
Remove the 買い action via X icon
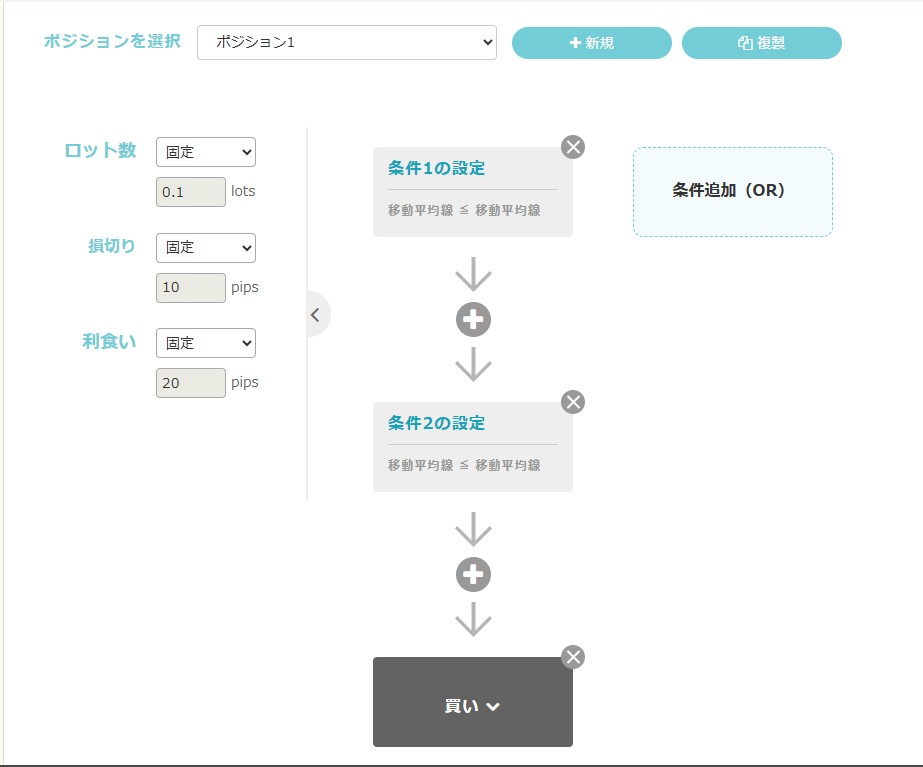572,656
